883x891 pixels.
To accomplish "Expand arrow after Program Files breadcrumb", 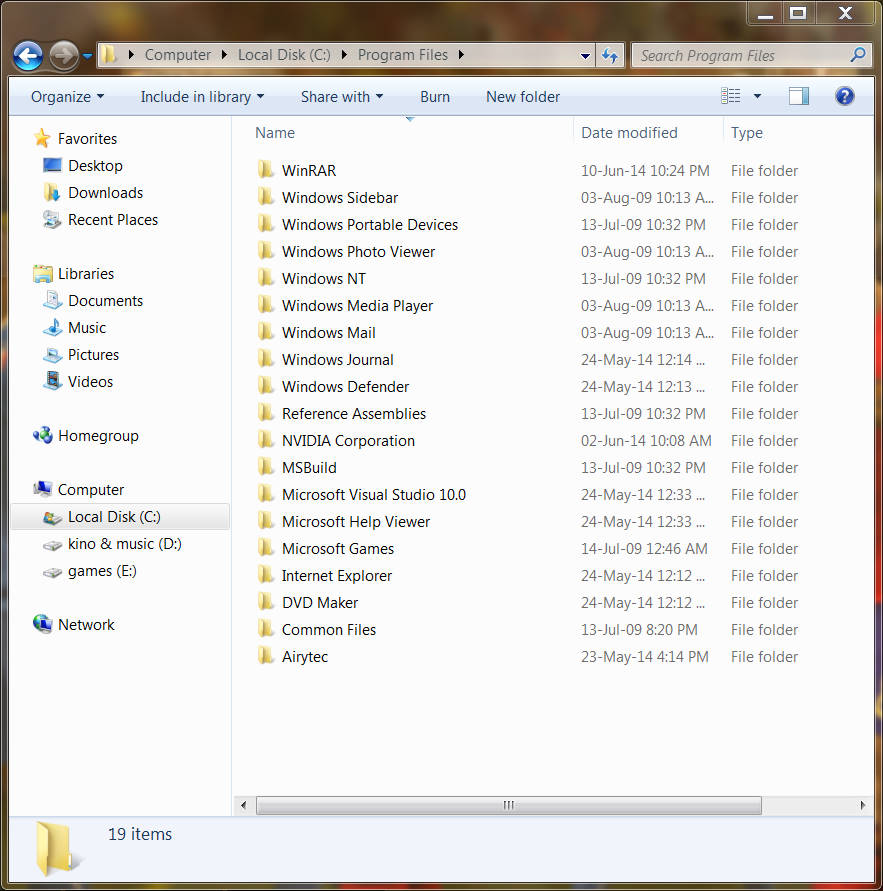I will tap(461, 55).
